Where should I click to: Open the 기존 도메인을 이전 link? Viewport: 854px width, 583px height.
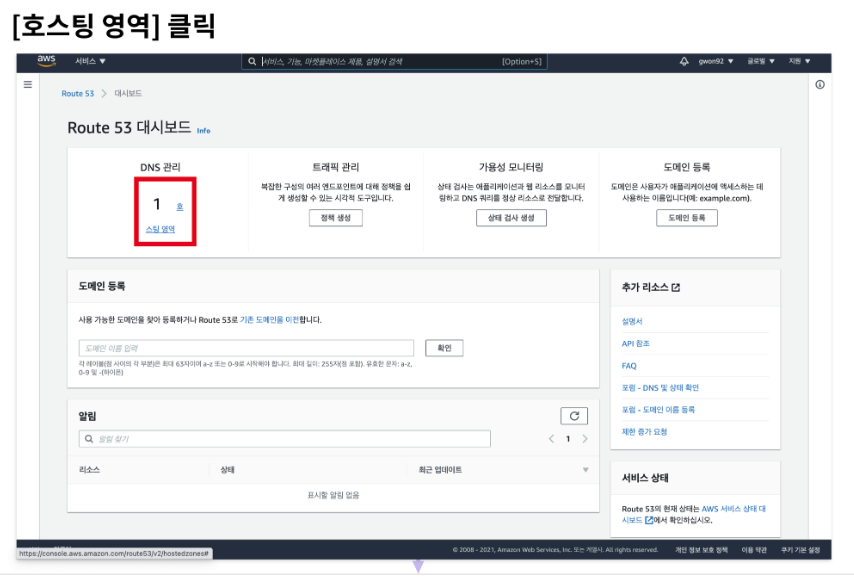[x=269, y=320]
